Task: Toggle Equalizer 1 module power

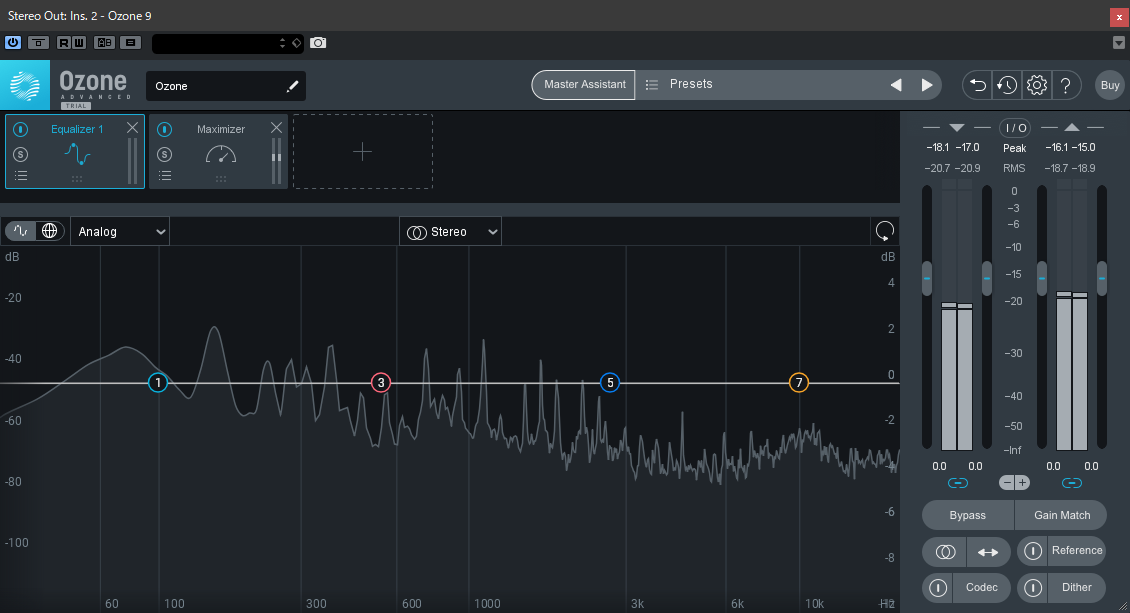Action: coord(20,130)
